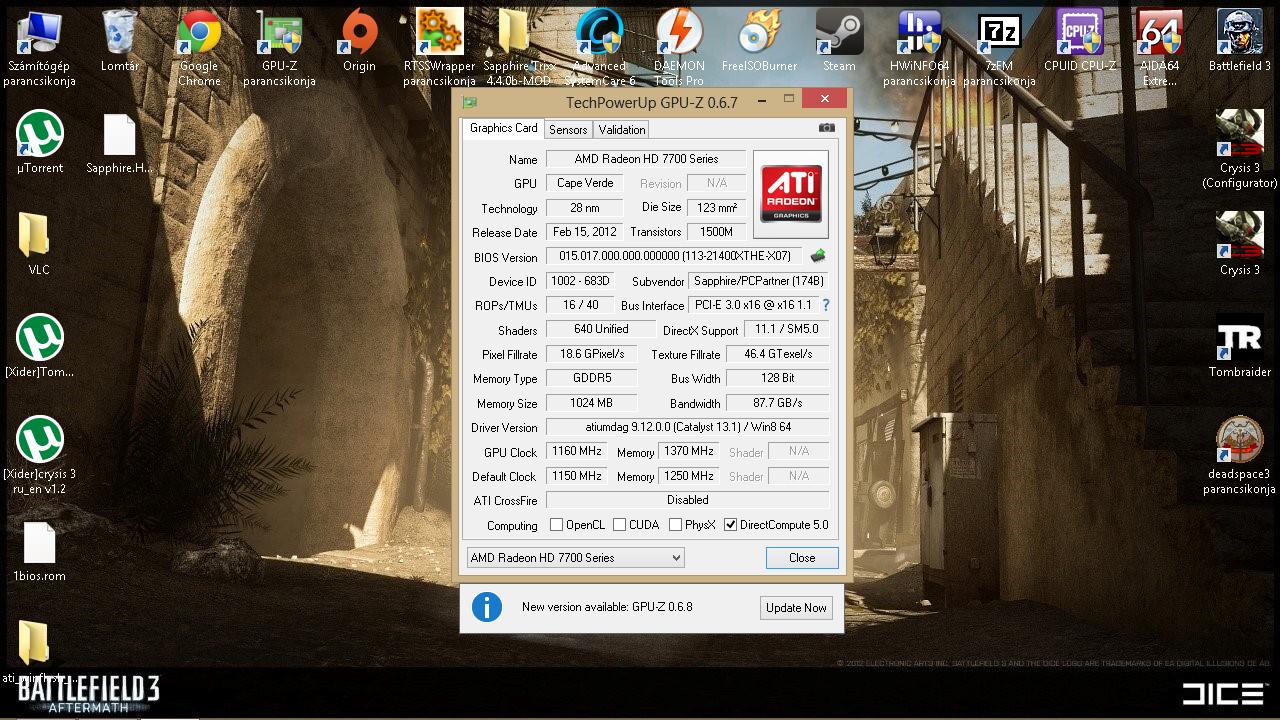Open the Steam desktop icon

click(839, 42)
